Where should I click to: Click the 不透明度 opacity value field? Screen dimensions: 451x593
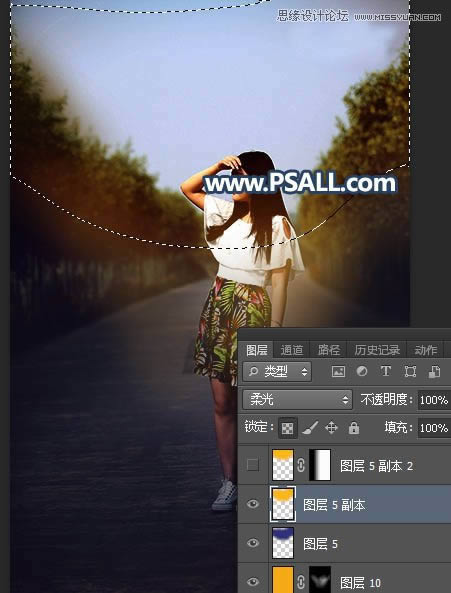tap(434, 400)
